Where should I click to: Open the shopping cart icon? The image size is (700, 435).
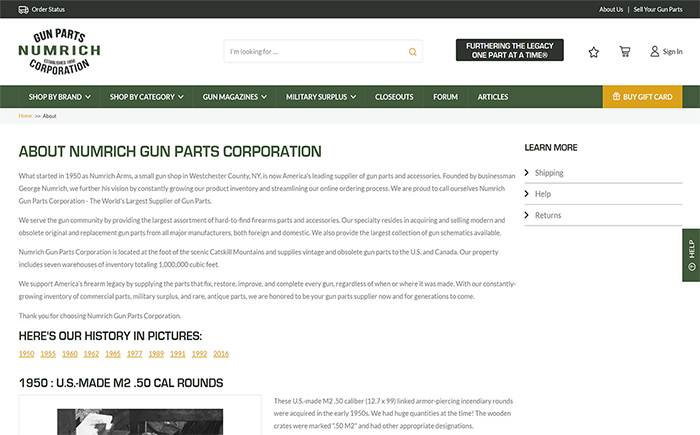click(625, 51)
